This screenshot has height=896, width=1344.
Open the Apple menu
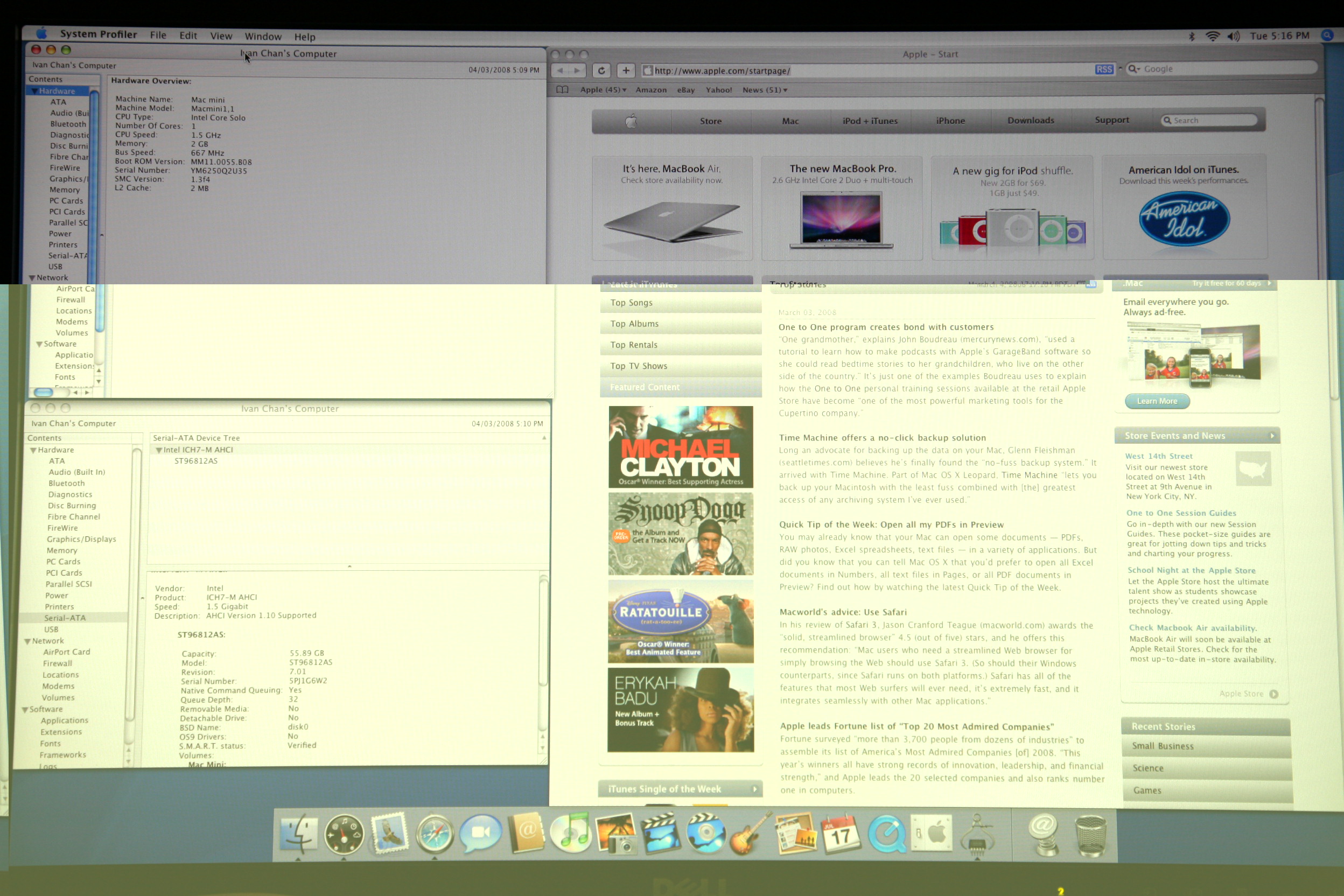[41, 33]
